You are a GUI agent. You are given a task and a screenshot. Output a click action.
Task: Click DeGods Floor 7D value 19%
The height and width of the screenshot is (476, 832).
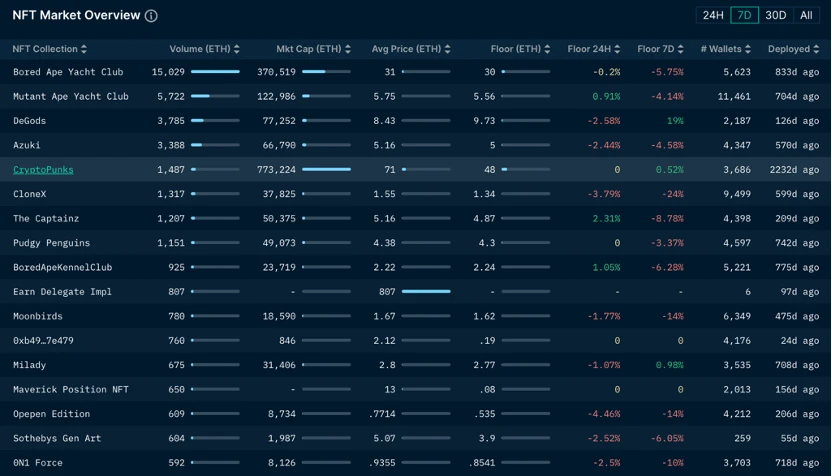(675, 121)
